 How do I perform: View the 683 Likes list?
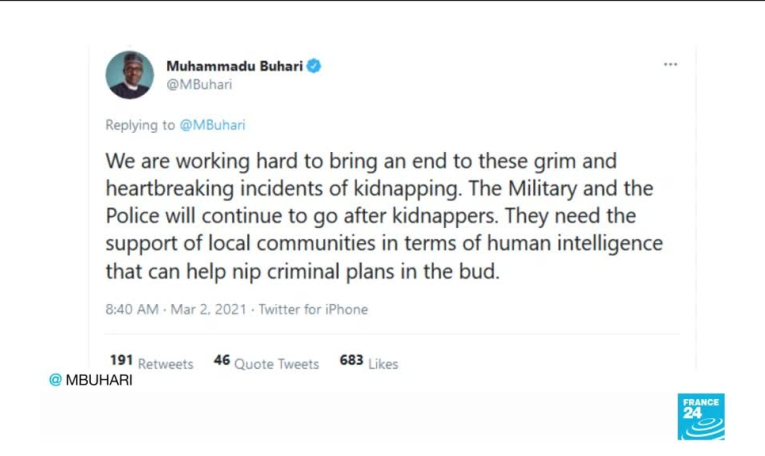point(368,363)
